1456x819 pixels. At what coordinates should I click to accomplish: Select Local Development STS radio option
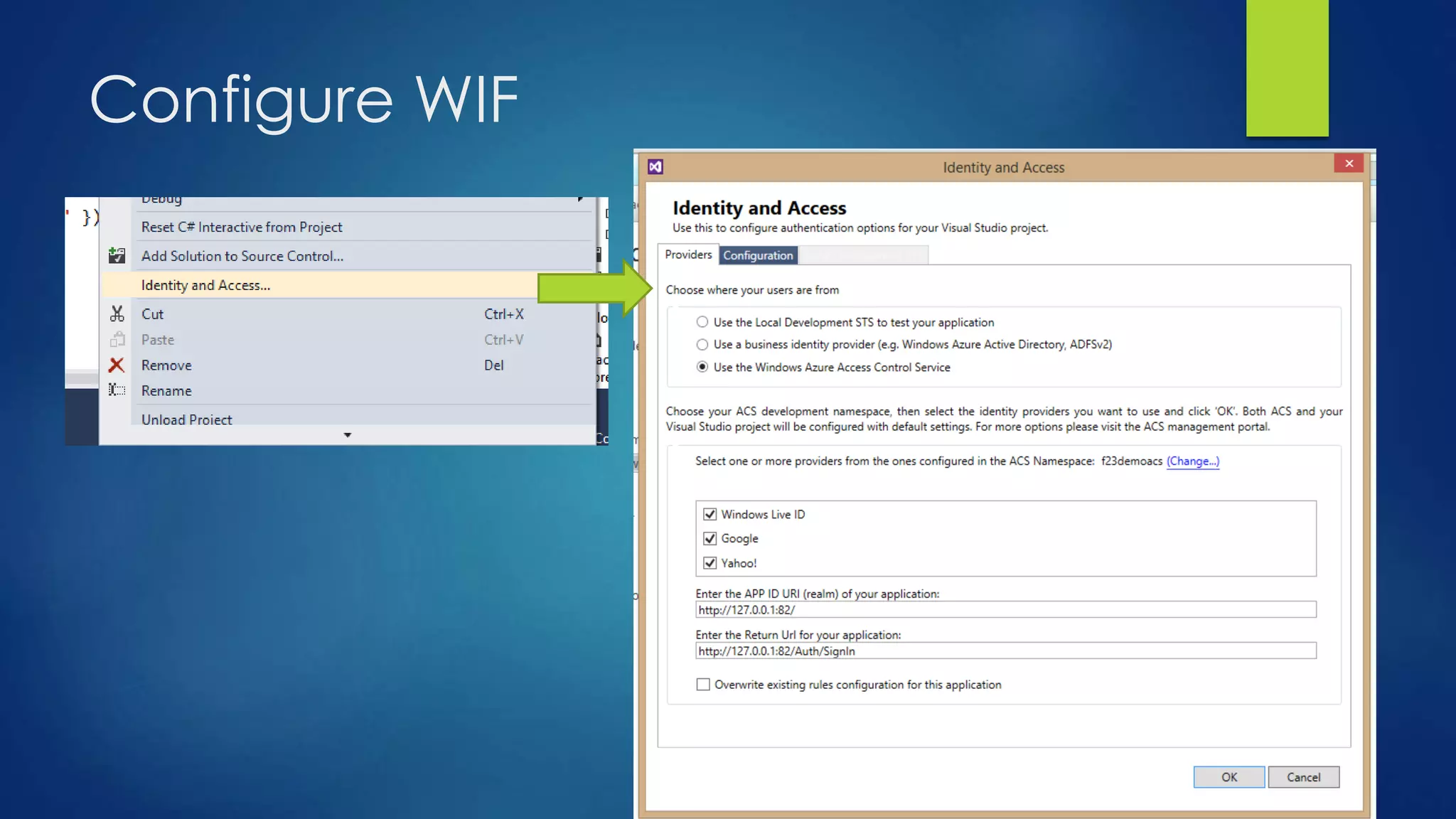[702, 322]
